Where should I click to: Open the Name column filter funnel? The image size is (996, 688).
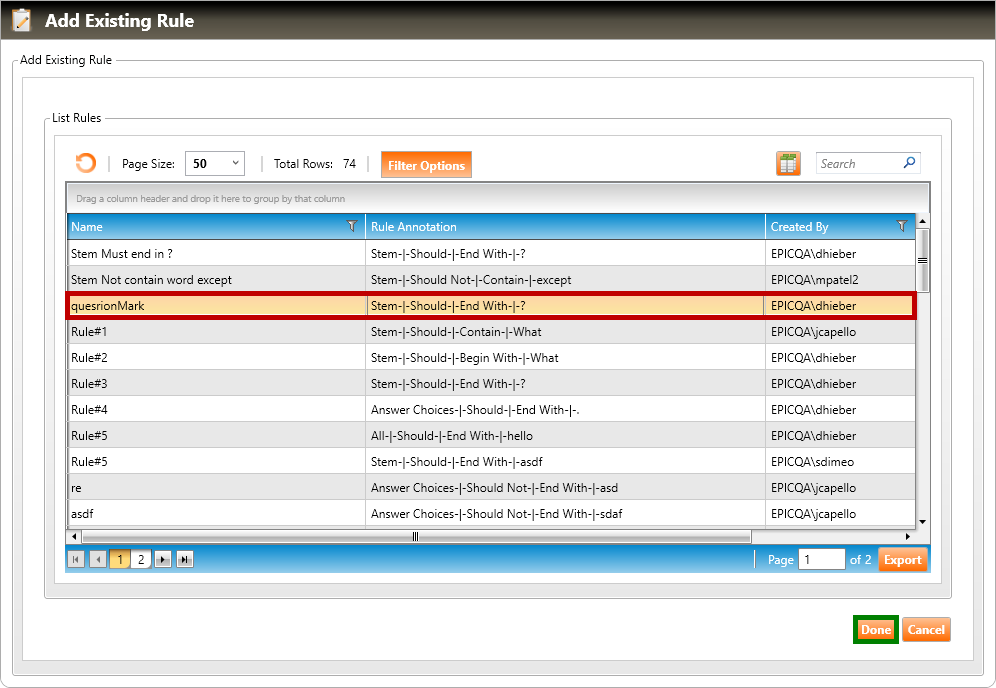pos(352,227)
